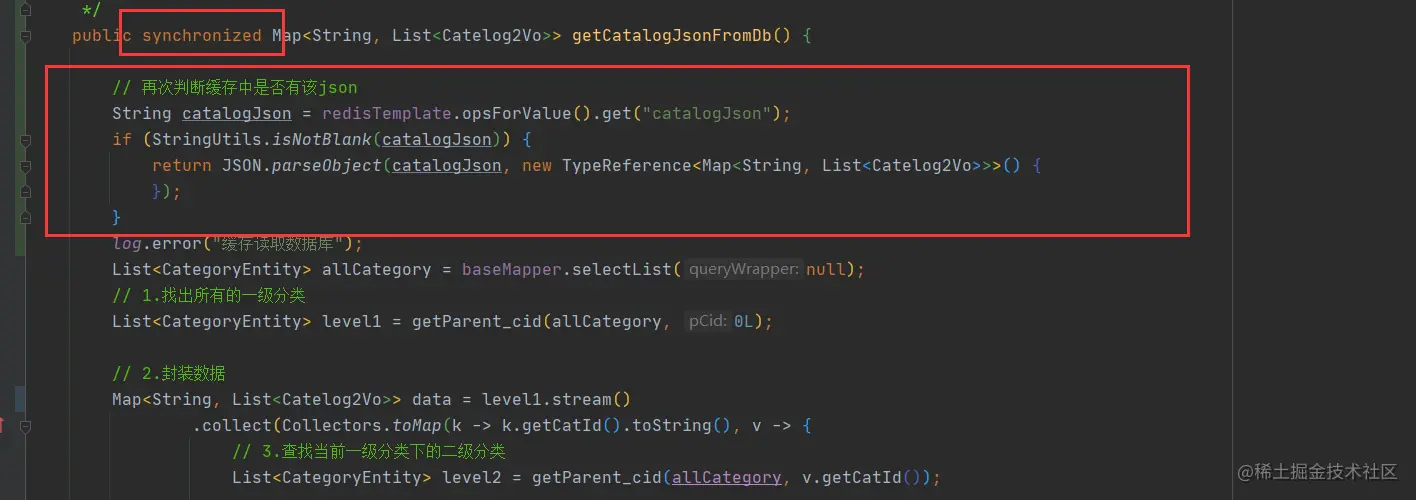Click the fold end marker beside the */ comment end
This screenshot has width=1416, height=500.
click(26, 10)
